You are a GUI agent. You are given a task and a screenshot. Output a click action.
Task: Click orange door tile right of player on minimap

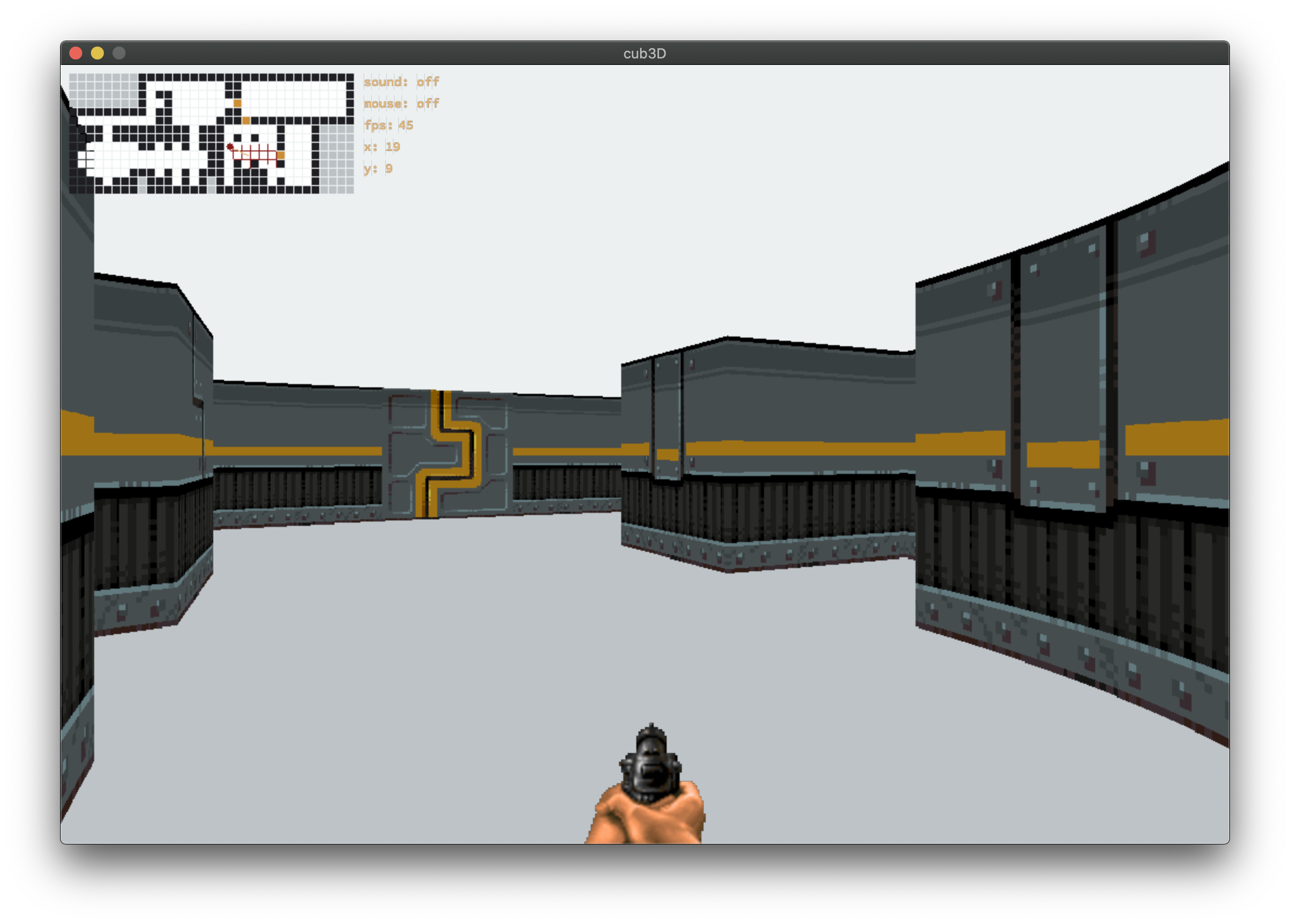(280, 155)
